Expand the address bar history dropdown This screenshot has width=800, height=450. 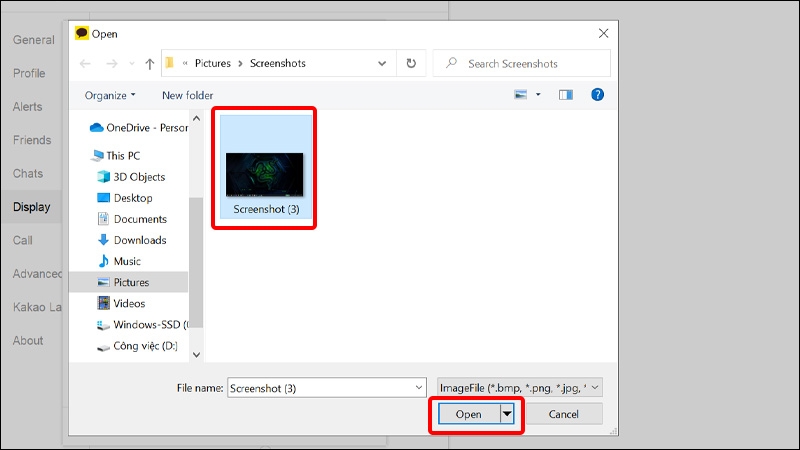click(x=382, y=64)
